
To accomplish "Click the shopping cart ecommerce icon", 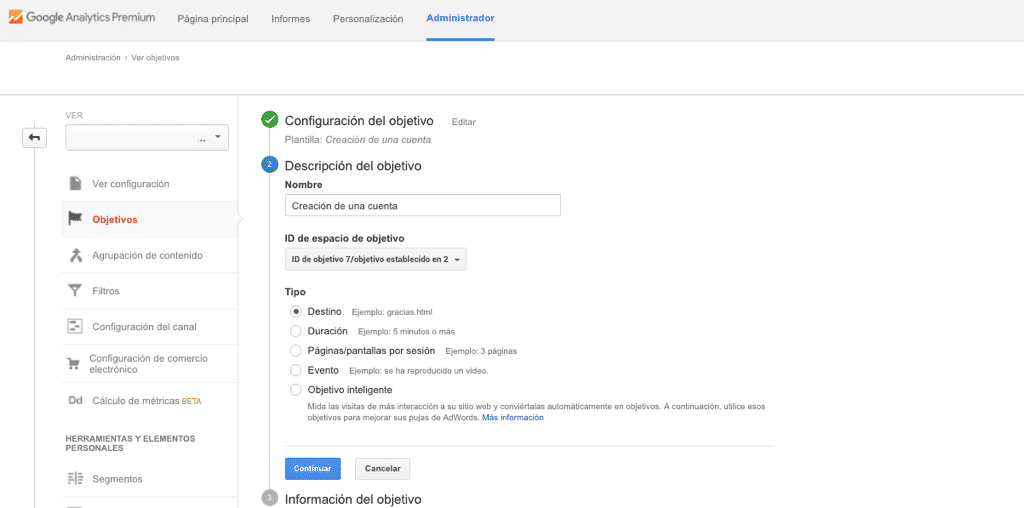I will [74, 363].
